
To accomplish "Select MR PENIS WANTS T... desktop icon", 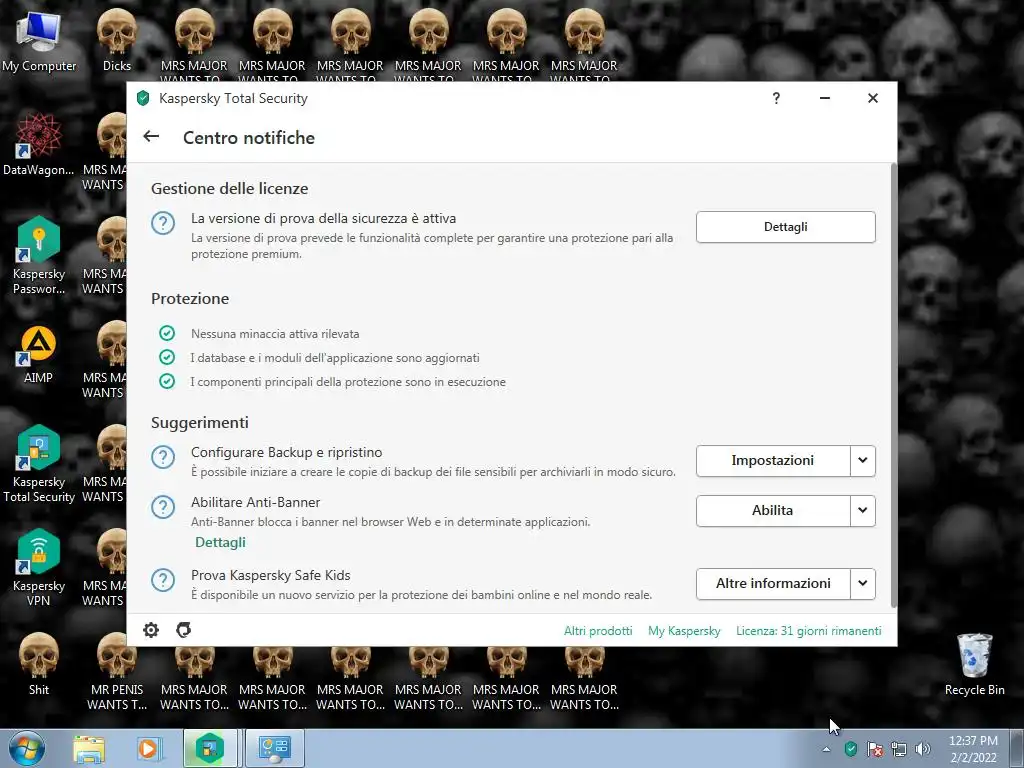I will tap(117, 672).
